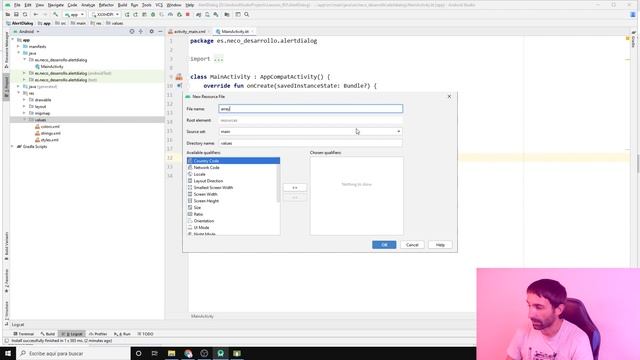Viewport: 640px width, 360px height.
Task: Click the Back navigation arrow
Action: point(36,14)
